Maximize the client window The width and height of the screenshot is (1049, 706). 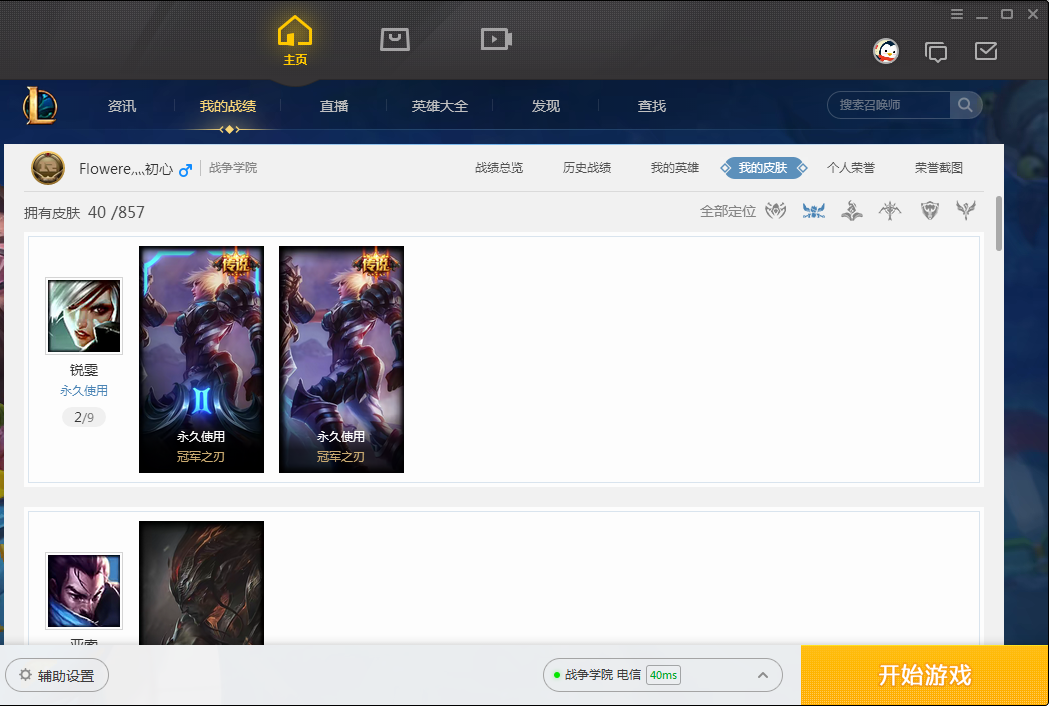(x=1007, y=14)
